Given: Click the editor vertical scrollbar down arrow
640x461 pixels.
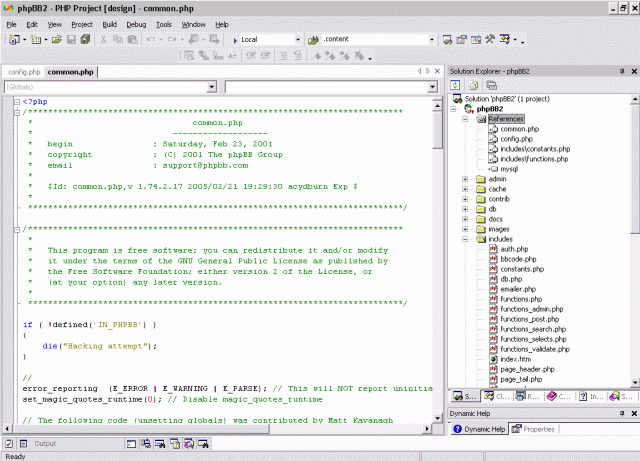Looking at the screenshot, I should click(437, 418).
